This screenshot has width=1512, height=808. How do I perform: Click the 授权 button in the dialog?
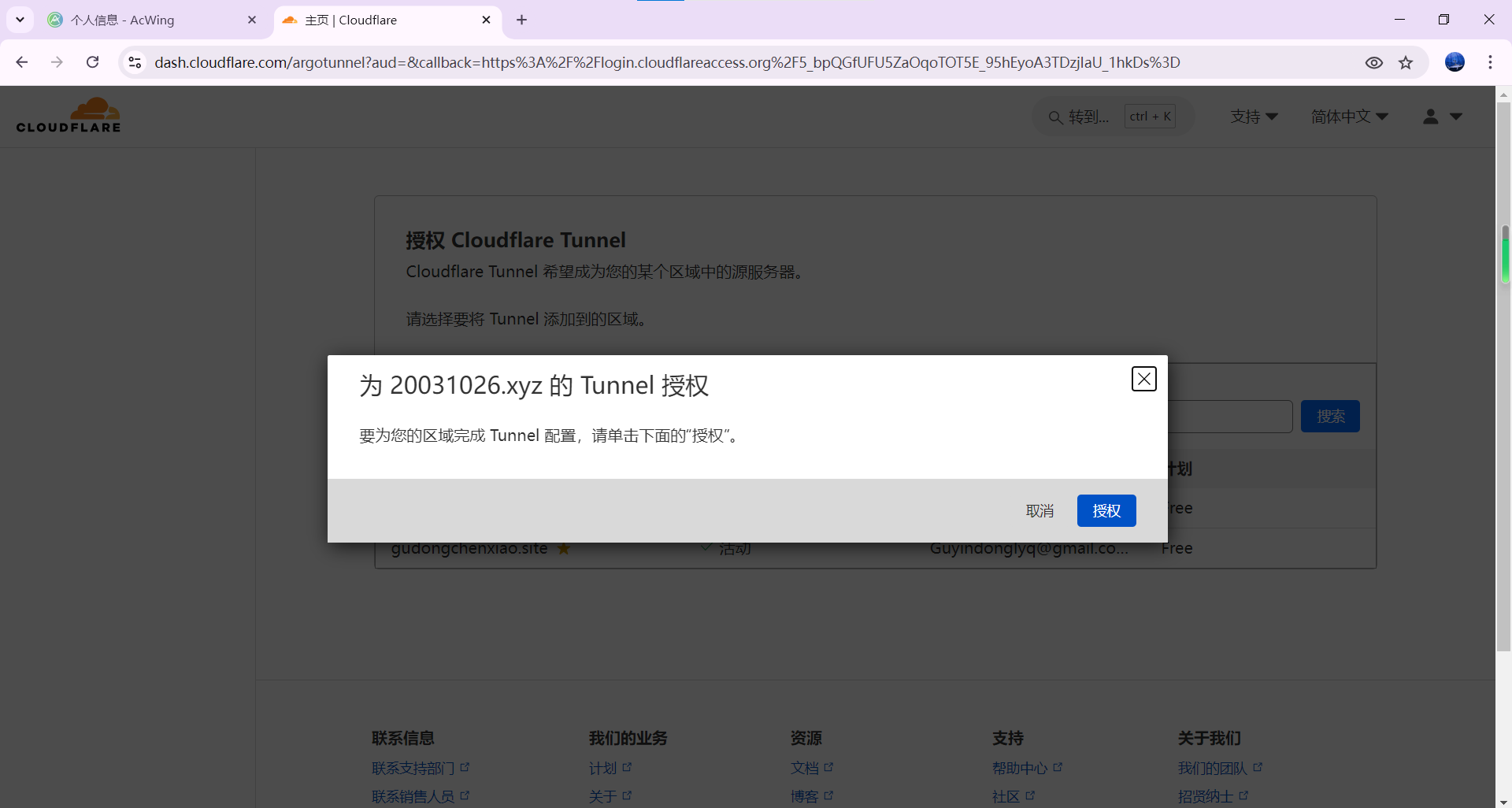pos(1106,510)
